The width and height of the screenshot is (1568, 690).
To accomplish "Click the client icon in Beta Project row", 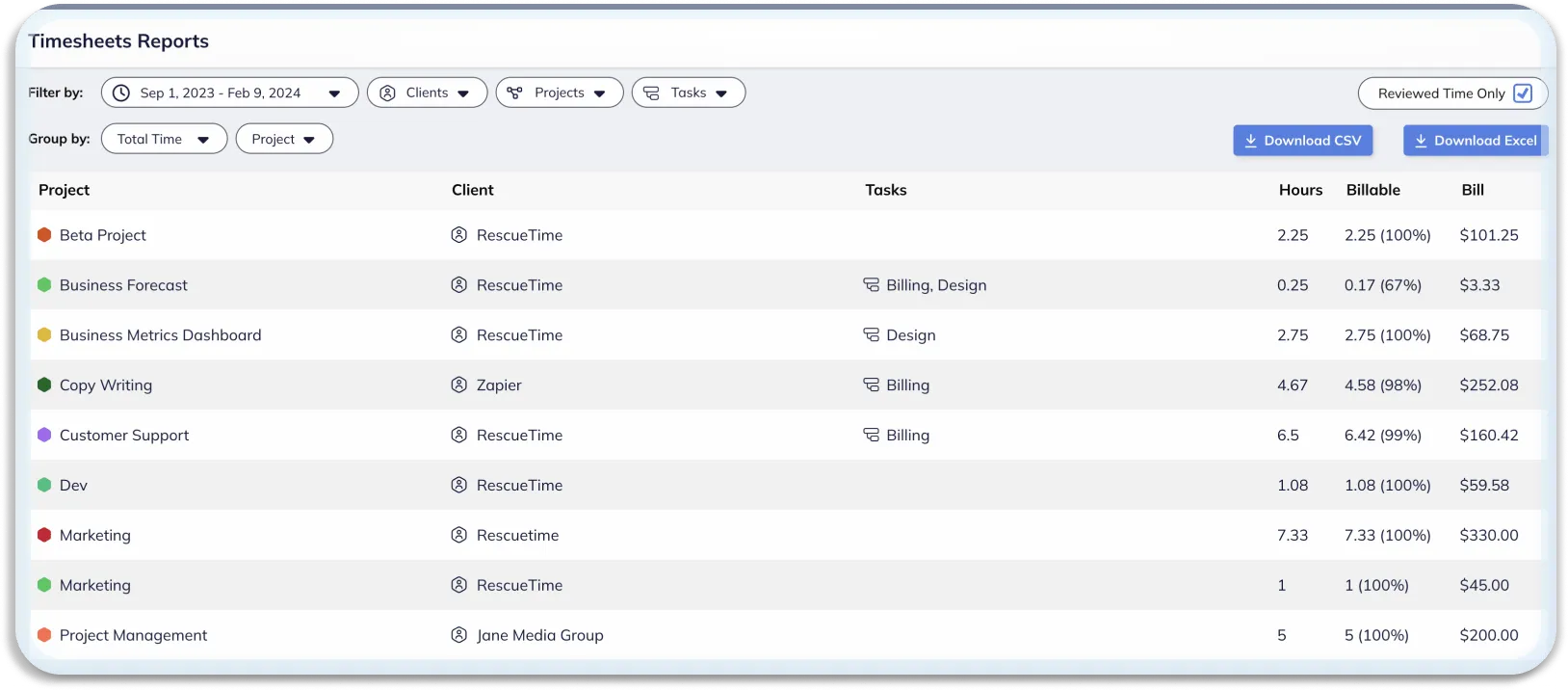I will tap(459, 234).
